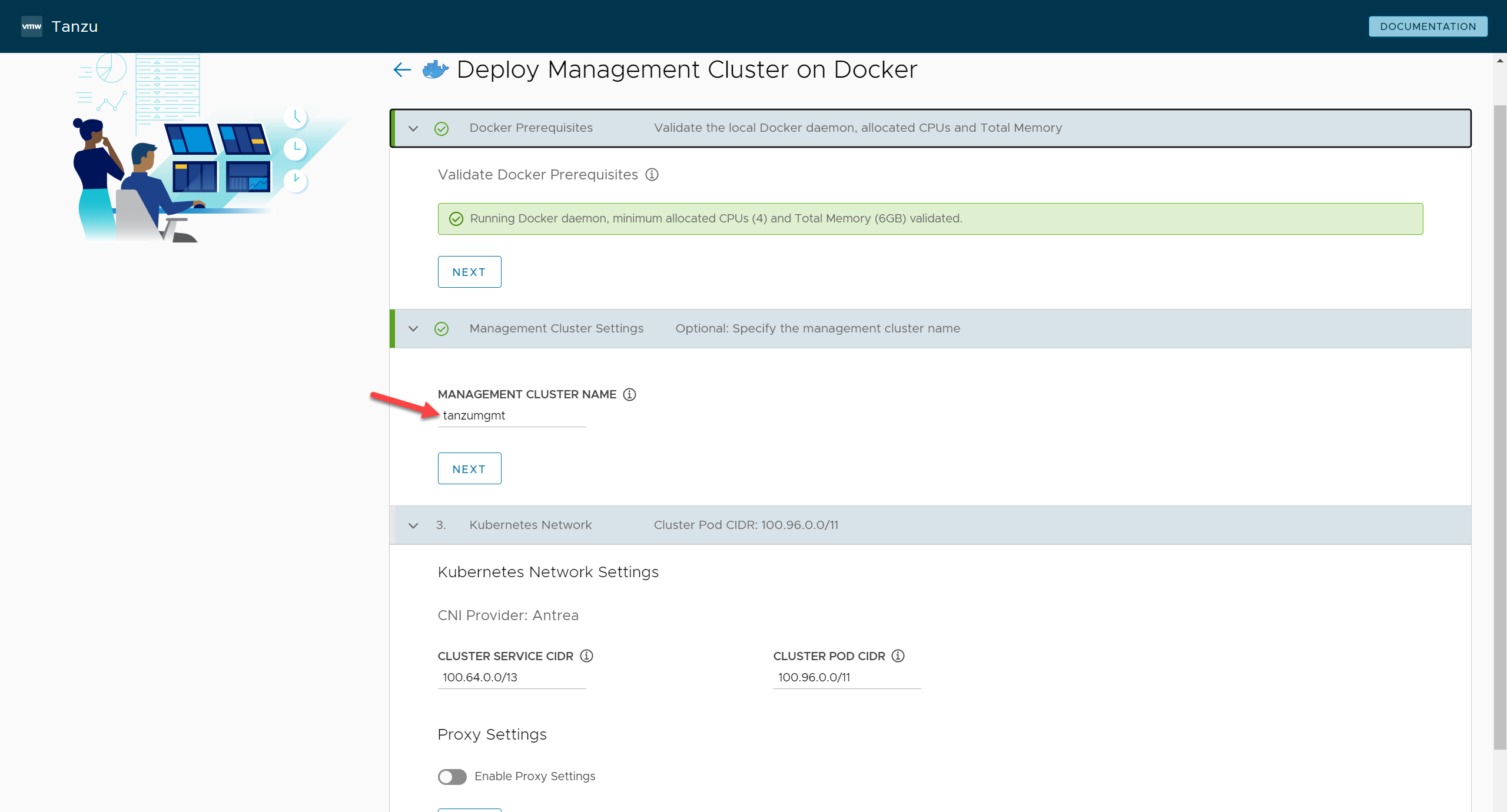Click 'Kubernetes Network Settings' heading

coord(548,572)
